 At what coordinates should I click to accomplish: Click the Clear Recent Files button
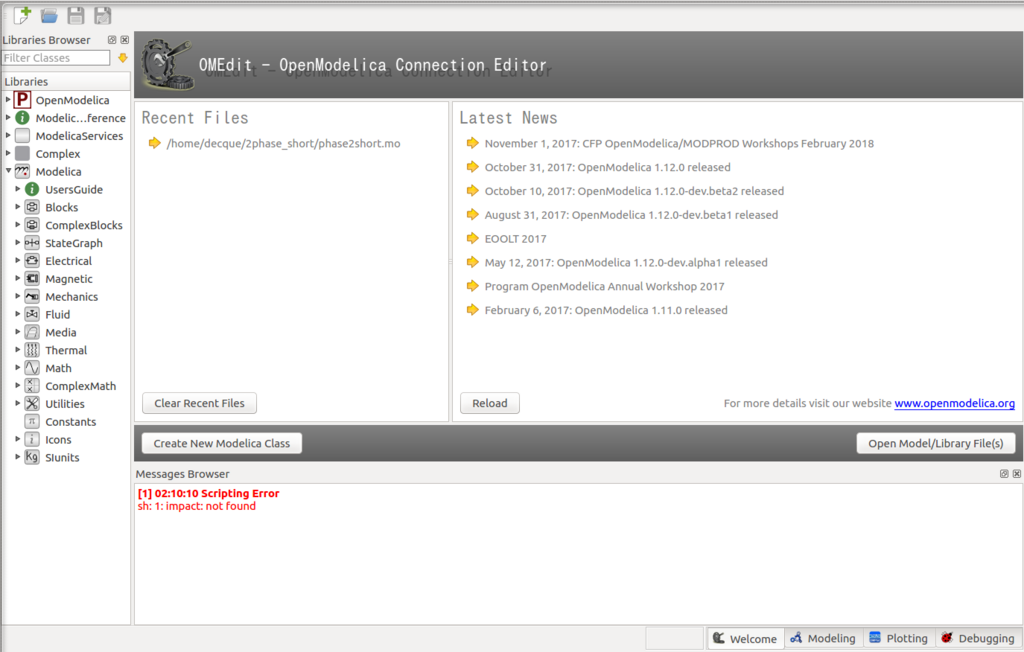click(x=199, y=403)
